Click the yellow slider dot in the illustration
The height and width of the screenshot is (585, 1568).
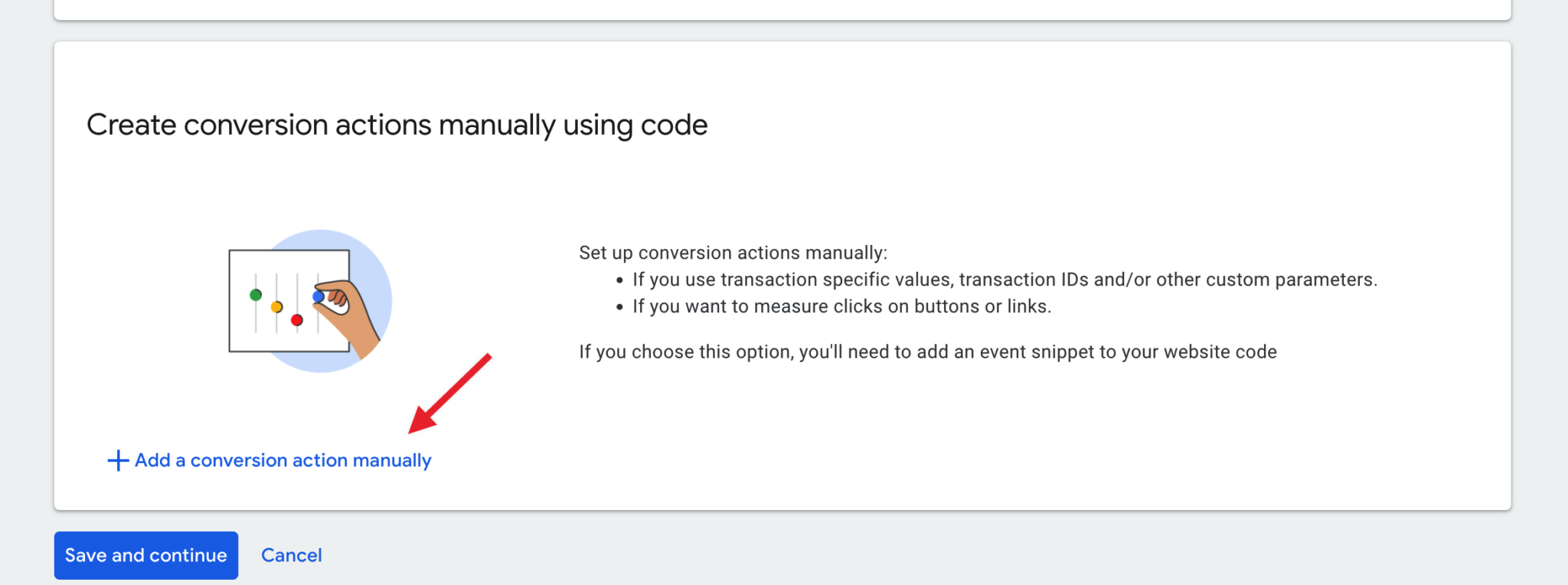(x=276, y=306)
